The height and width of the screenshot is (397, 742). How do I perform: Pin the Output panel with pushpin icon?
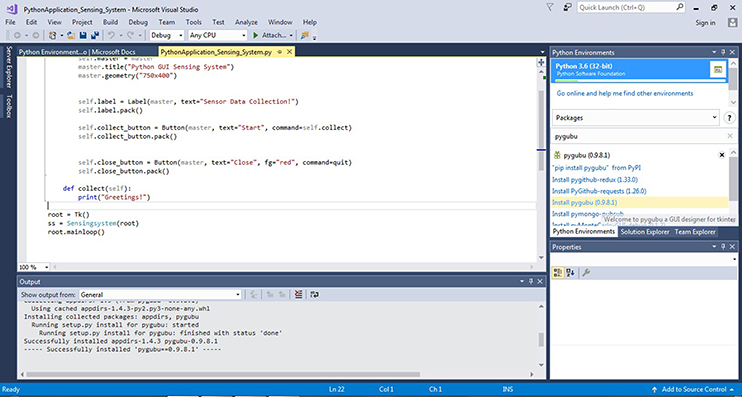pos(531,282)
